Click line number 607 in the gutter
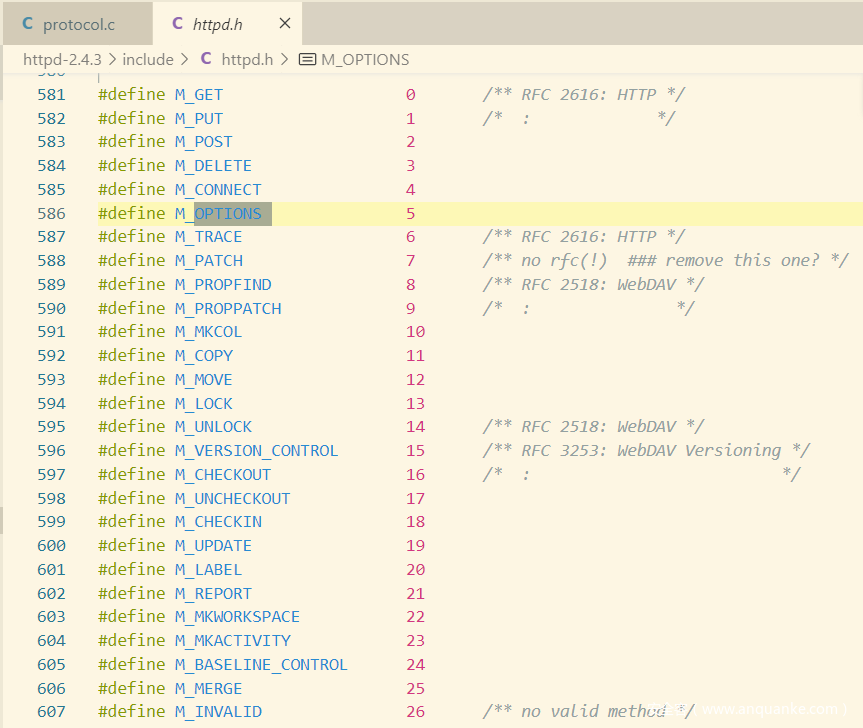863x728 pixels. 51,712
